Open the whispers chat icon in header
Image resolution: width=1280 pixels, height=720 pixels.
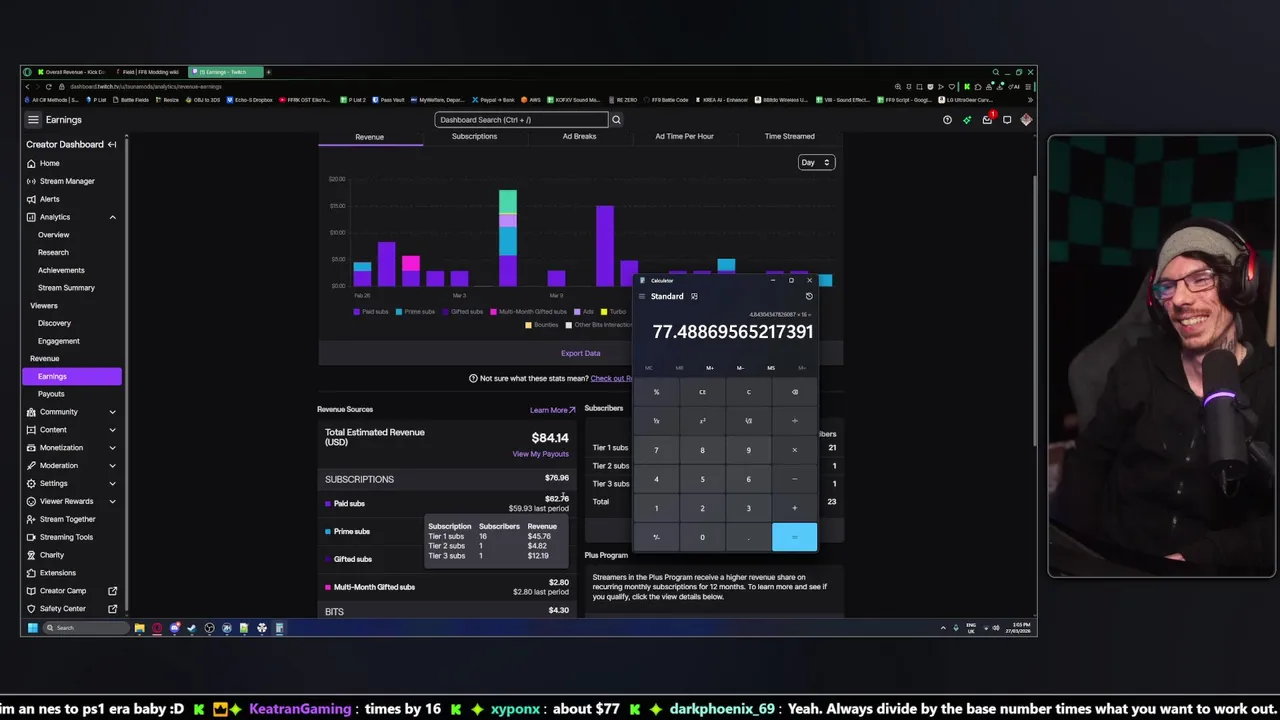click(x=1007, y=120)
